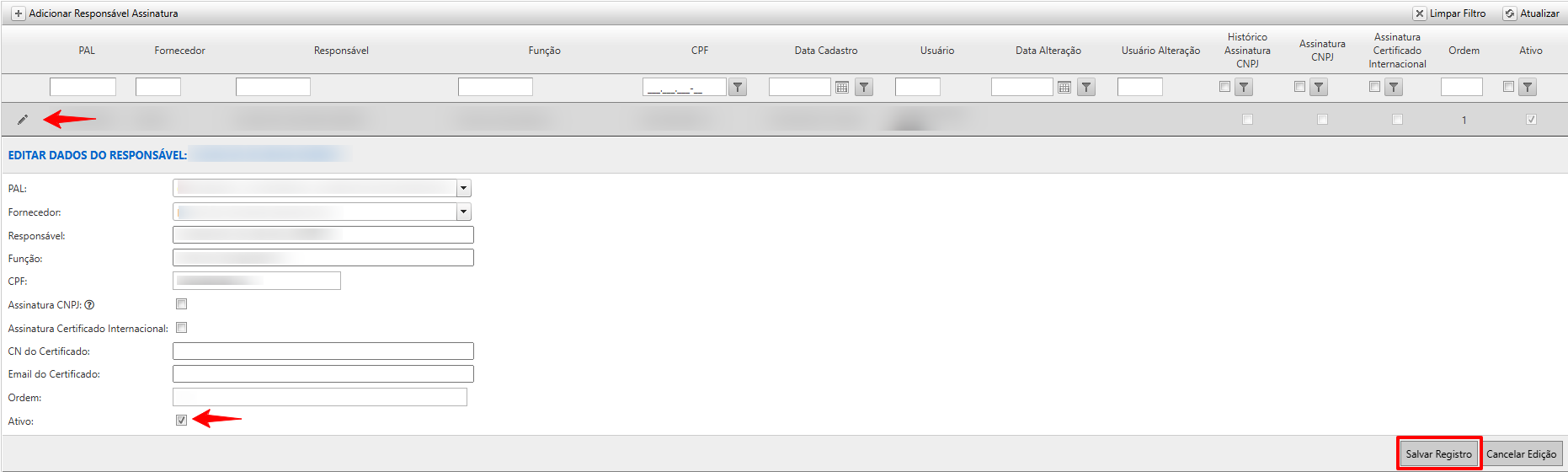Viewport: 1568px width, 472px height.
Task: Expand the Fornecedor dropdown list
Action: [463, 212]
